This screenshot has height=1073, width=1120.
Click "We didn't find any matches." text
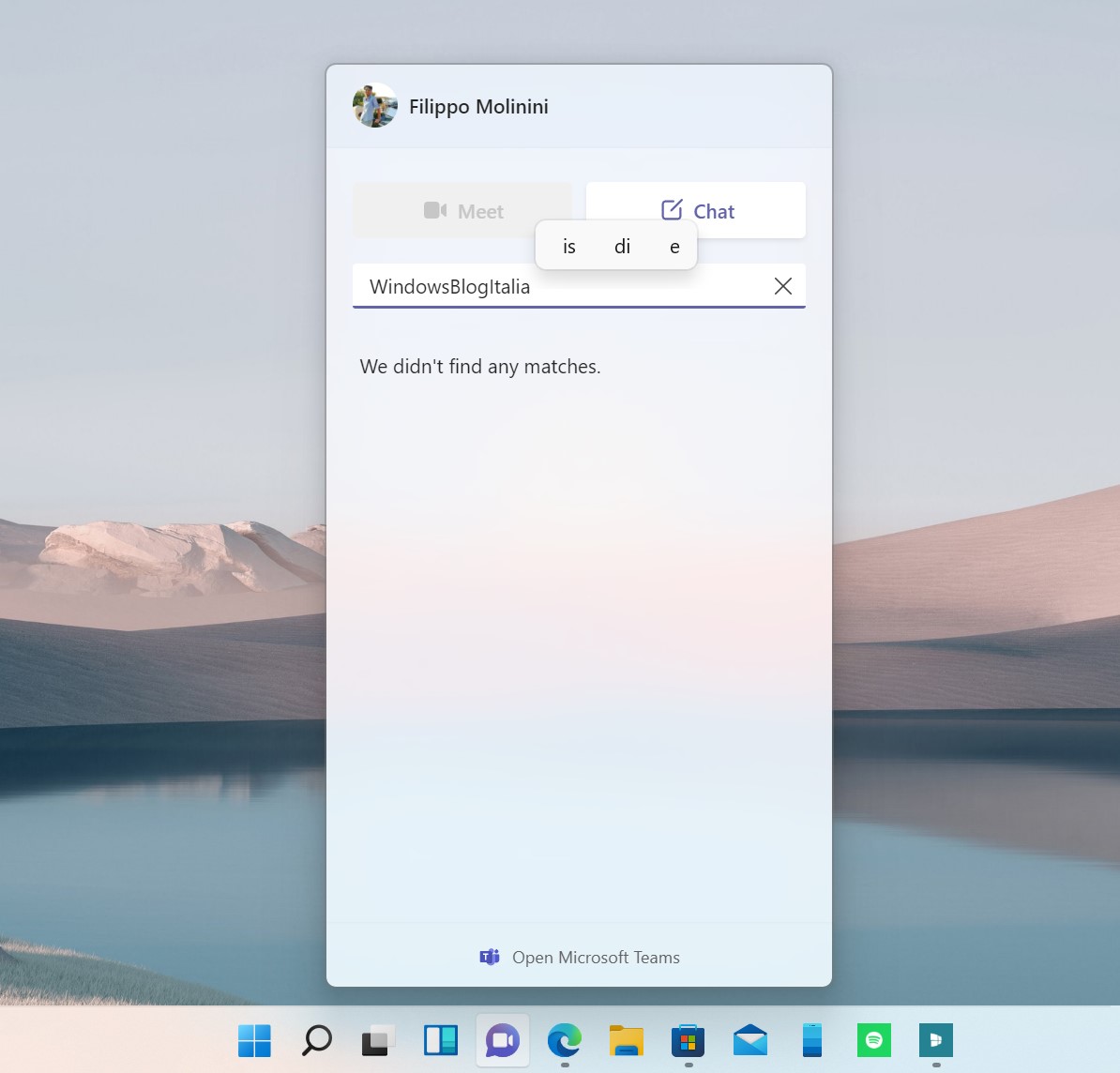pos(480,367)
